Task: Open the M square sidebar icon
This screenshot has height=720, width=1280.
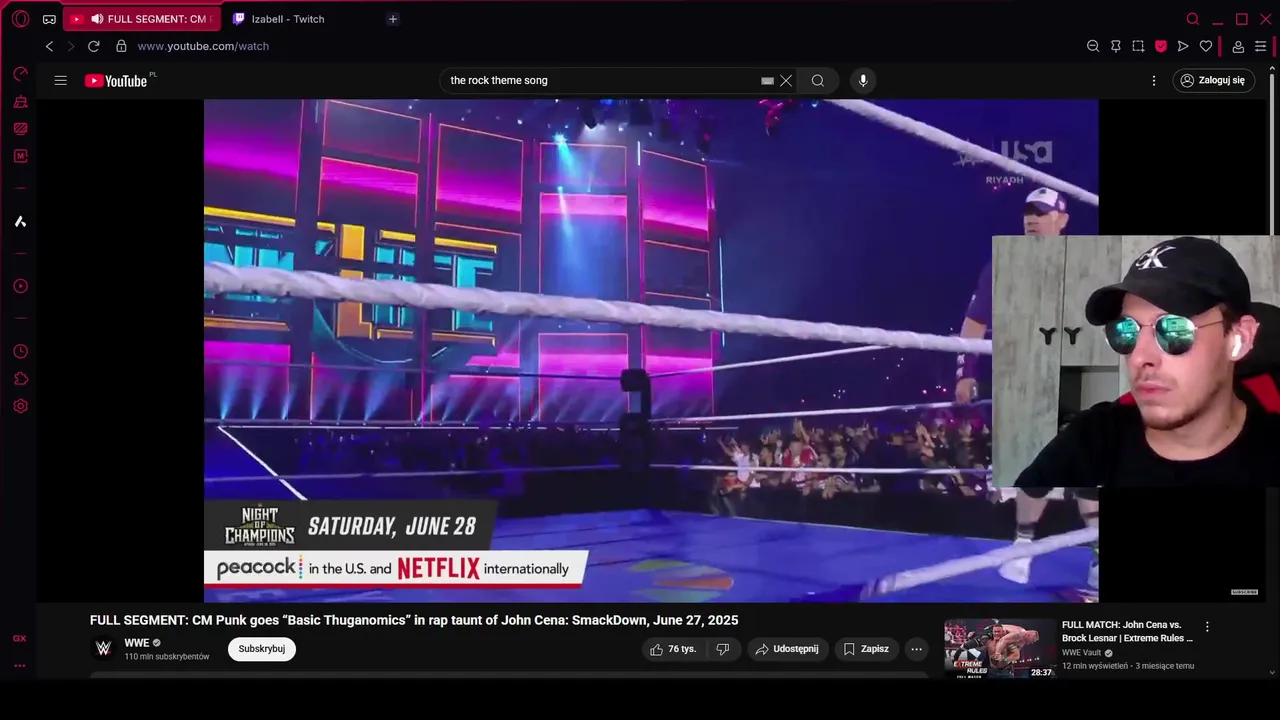Action: 20,156
